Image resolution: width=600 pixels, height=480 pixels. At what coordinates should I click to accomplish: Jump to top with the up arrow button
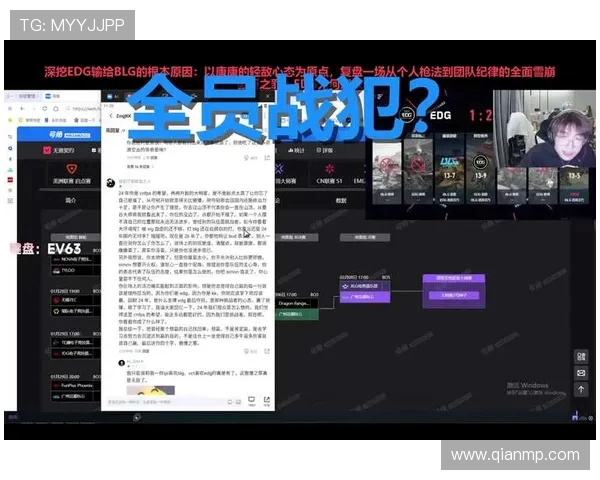581,390
